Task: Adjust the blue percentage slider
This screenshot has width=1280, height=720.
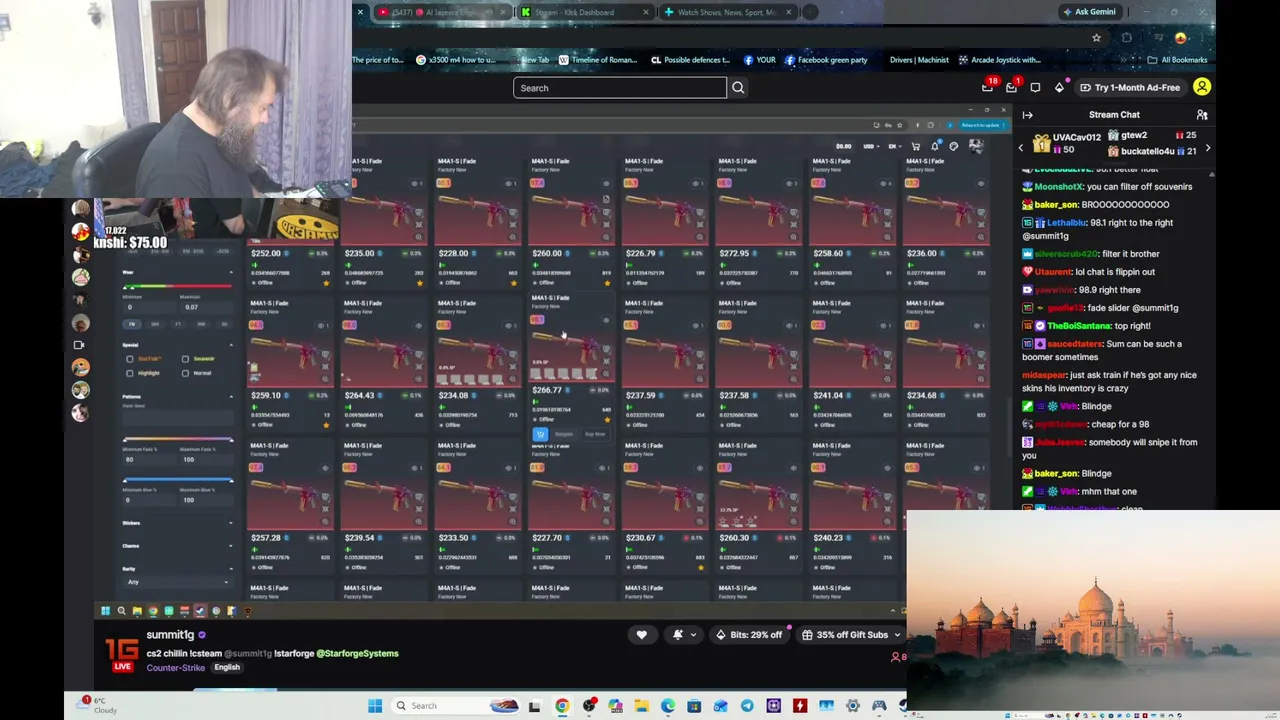Action: tap(178, 481)
